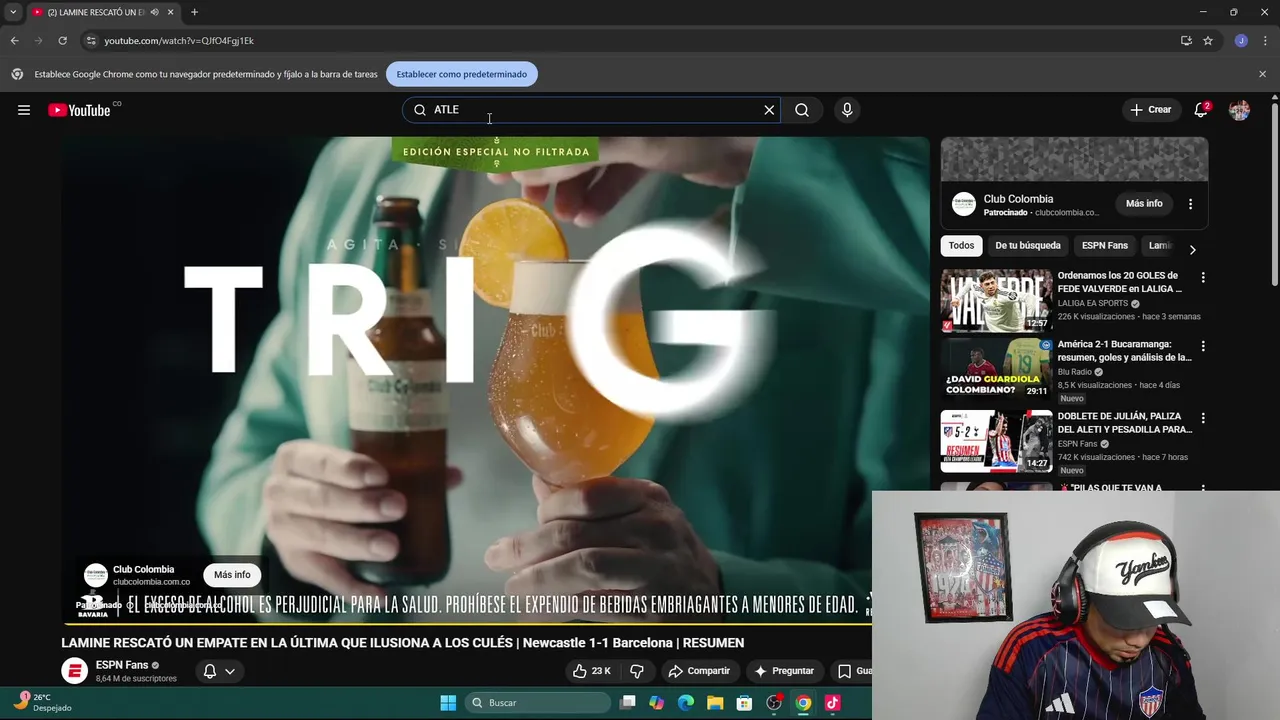1280x720 pixels.
Task: Launch Microsoft Edge from taskbar
Action: click(686, 703)
